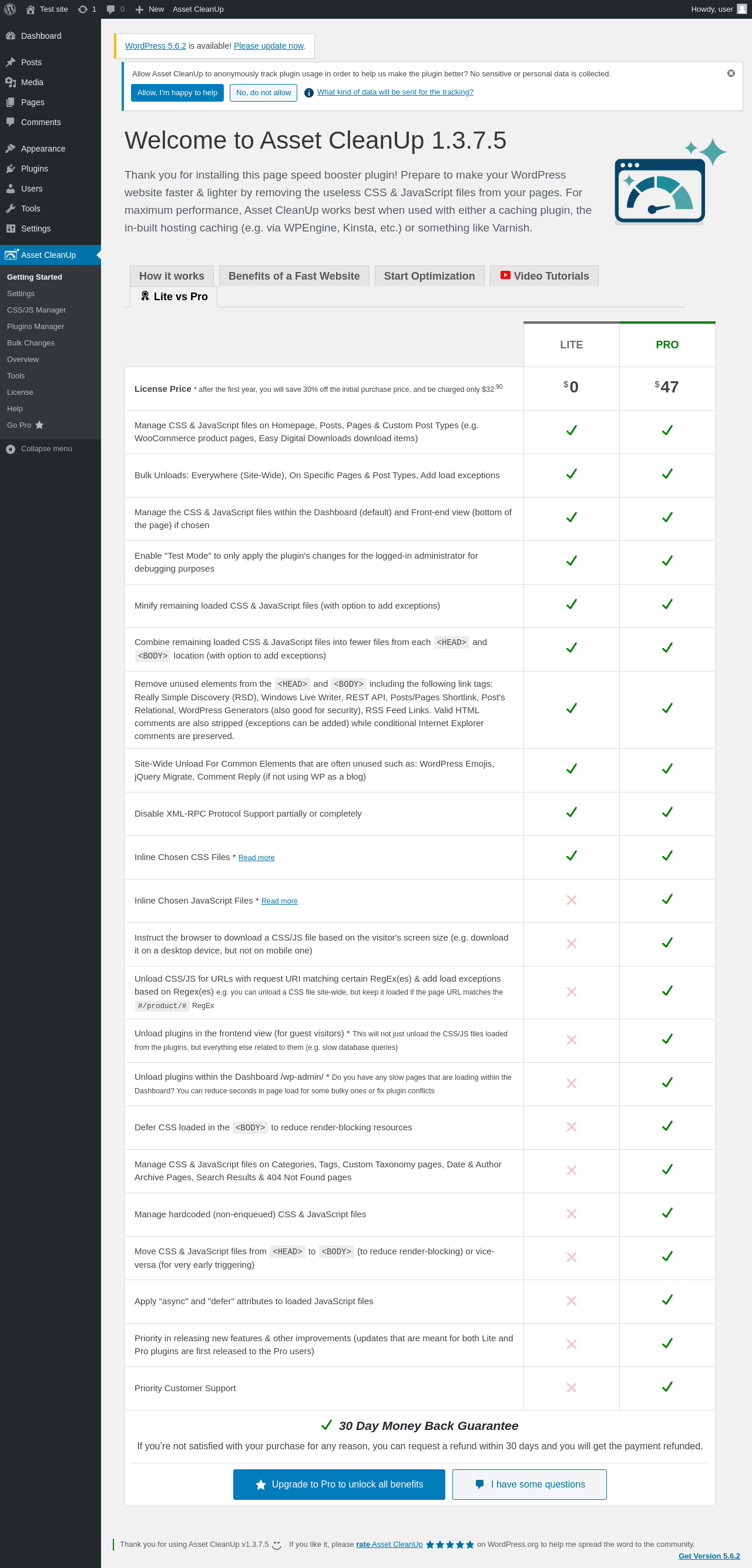Click No, do not allow button
The width and height of the screenshot is (752, 1568).
coord(264,92)
